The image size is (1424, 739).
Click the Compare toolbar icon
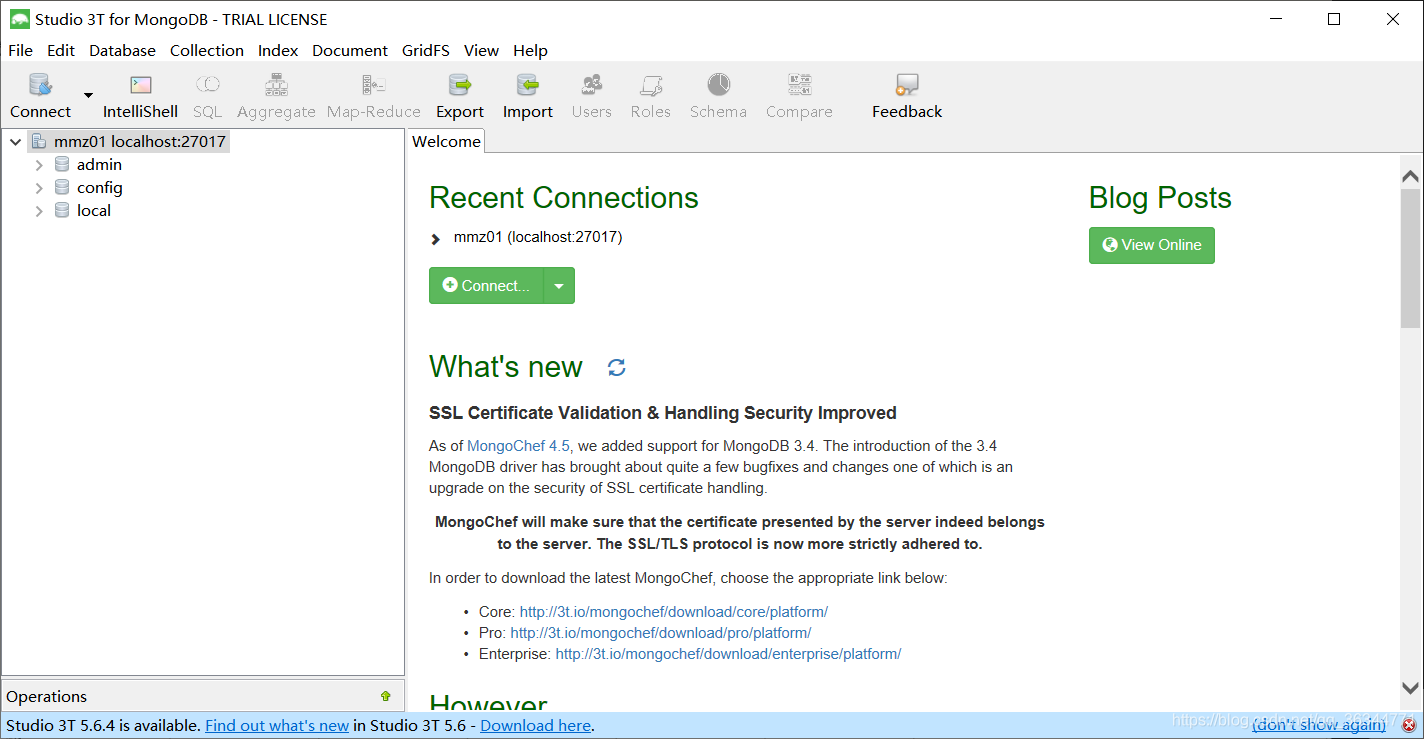click(800, 85)
